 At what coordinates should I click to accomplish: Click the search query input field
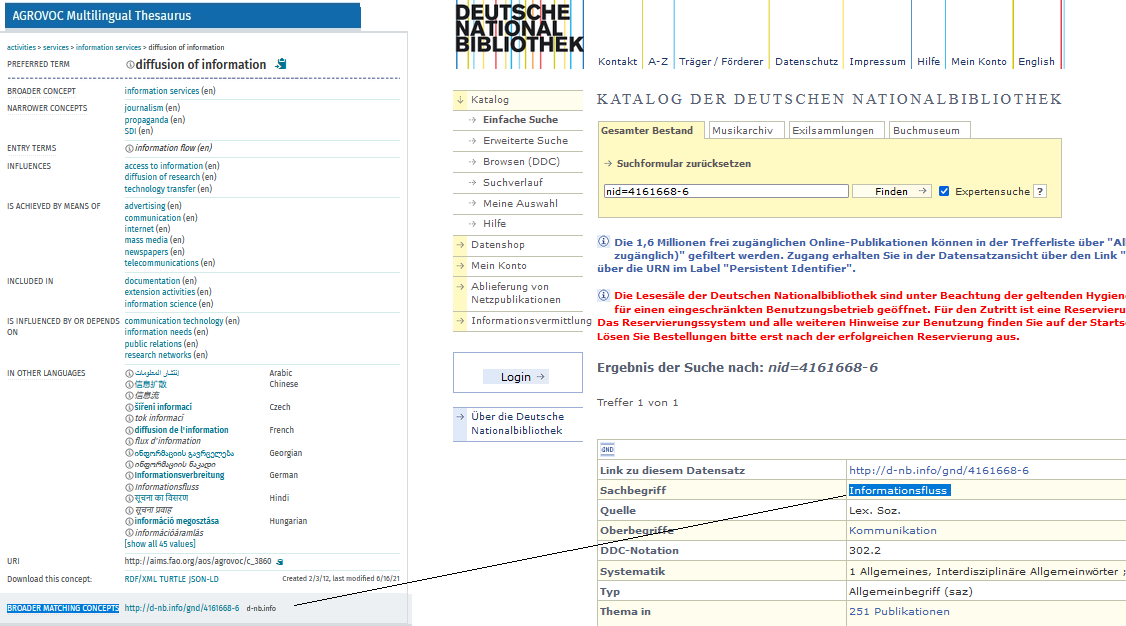(726, 192)
